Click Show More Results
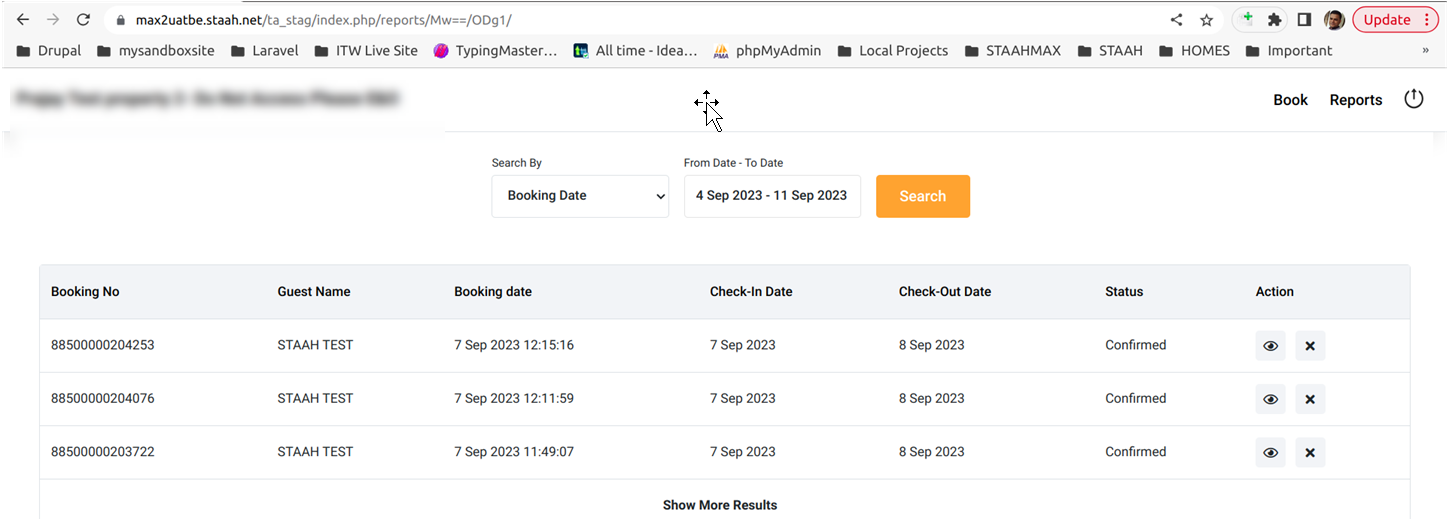Image resolution: width=1449 pixels, height=519 pixels. [x=719, y=505]
